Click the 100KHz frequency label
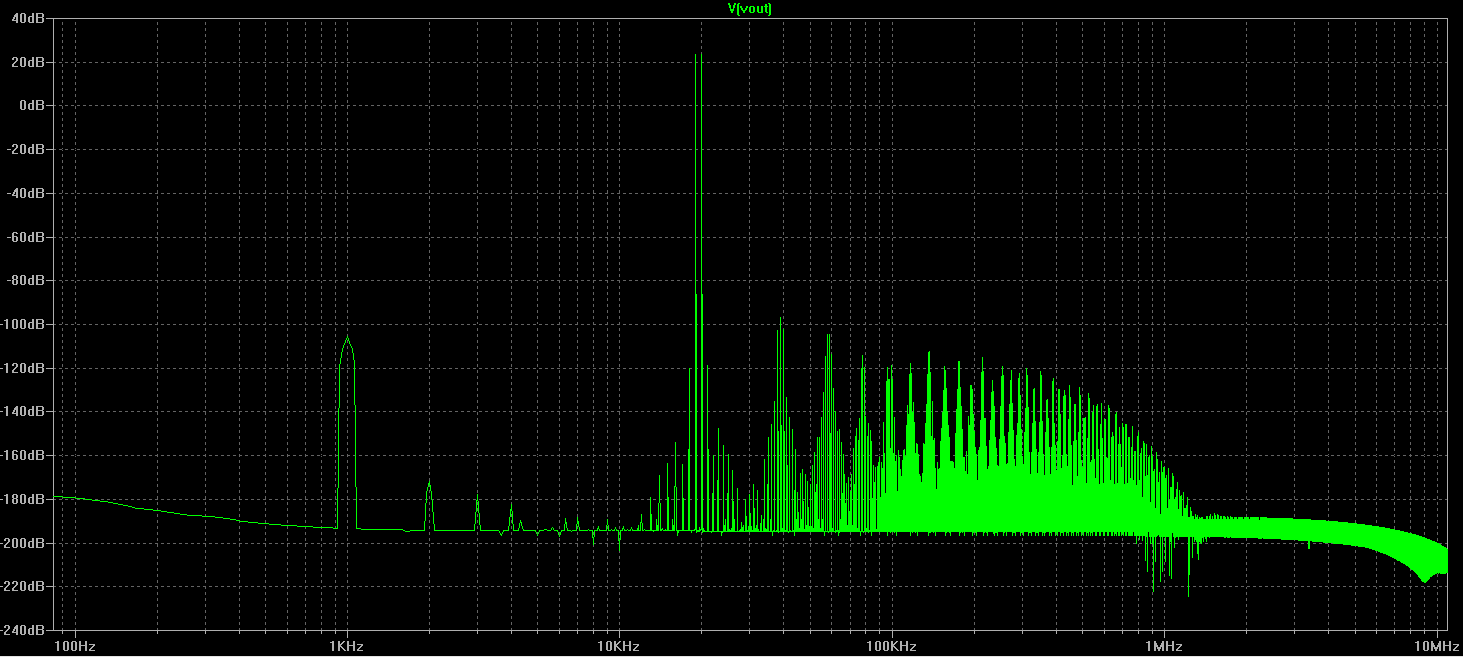The width and height of the screenshot is (1463, 657). (891, 646)
